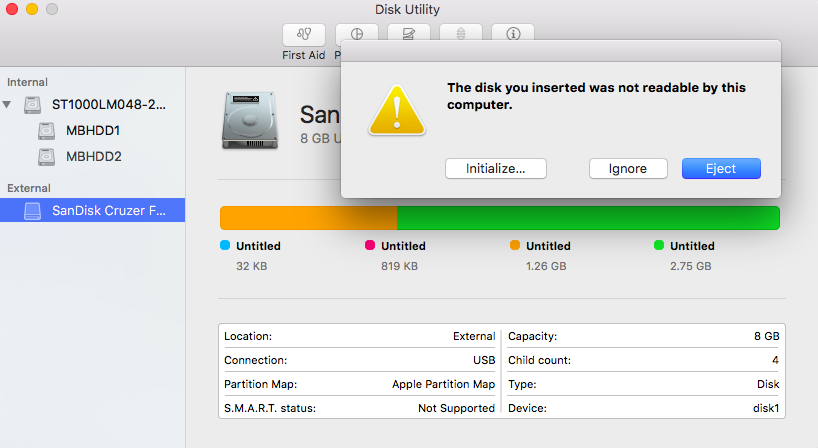Screen dimensions: 818x448
Task: Select the 'Untitled' 1.26 GB partition label
Action: click(x=548, y=246)
